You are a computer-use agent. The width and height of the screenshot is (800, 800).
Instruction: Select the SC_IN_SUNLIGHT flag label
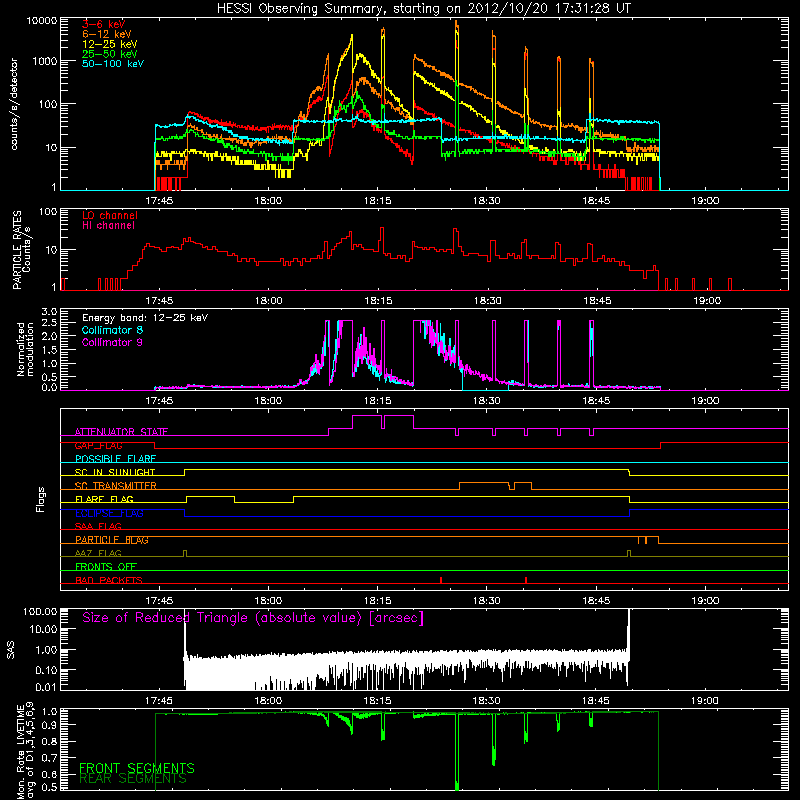(x=115, y=472)
